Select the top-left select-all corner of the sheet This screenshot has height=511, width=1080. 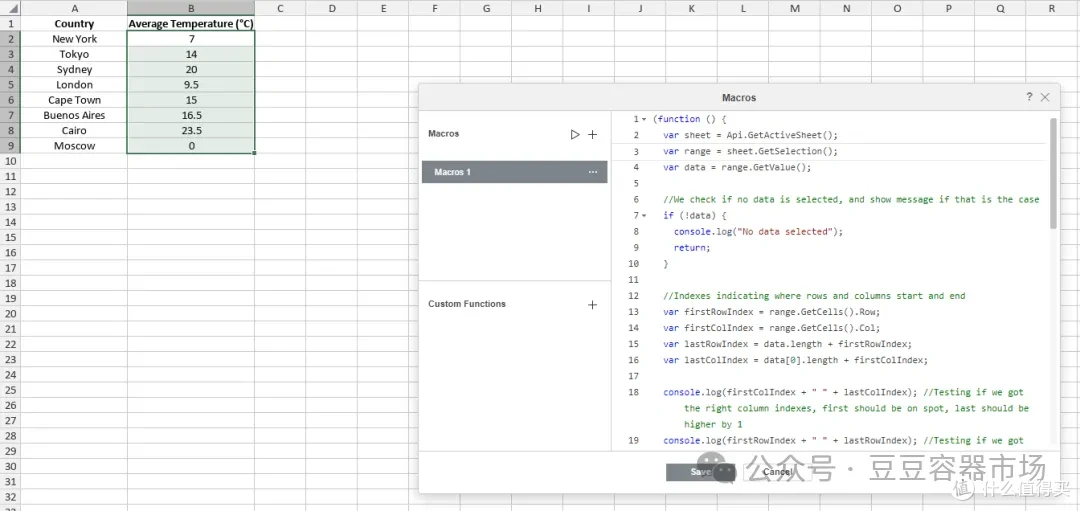(10, 8)
